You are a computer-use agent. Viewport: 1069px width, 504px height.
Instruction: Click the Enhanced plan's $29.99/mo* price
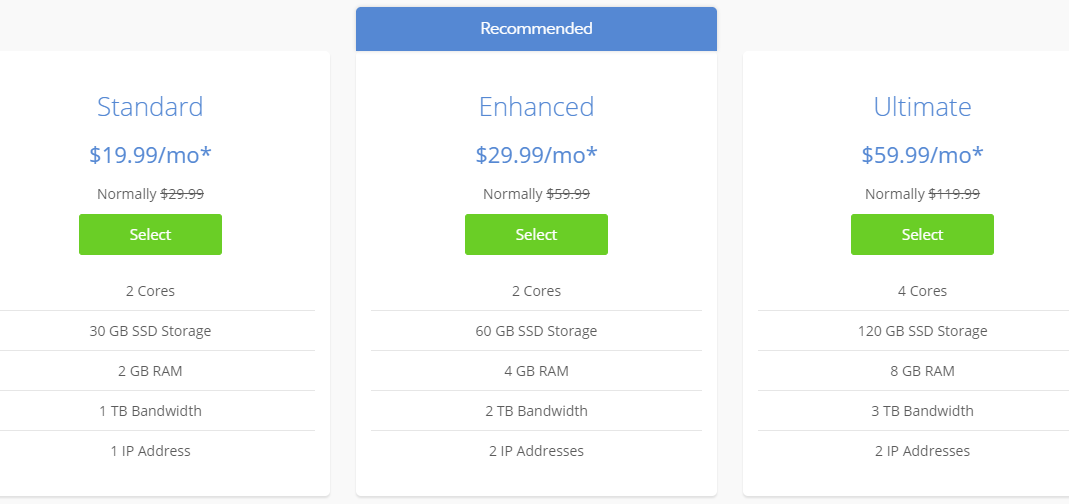tap(536, 155)
